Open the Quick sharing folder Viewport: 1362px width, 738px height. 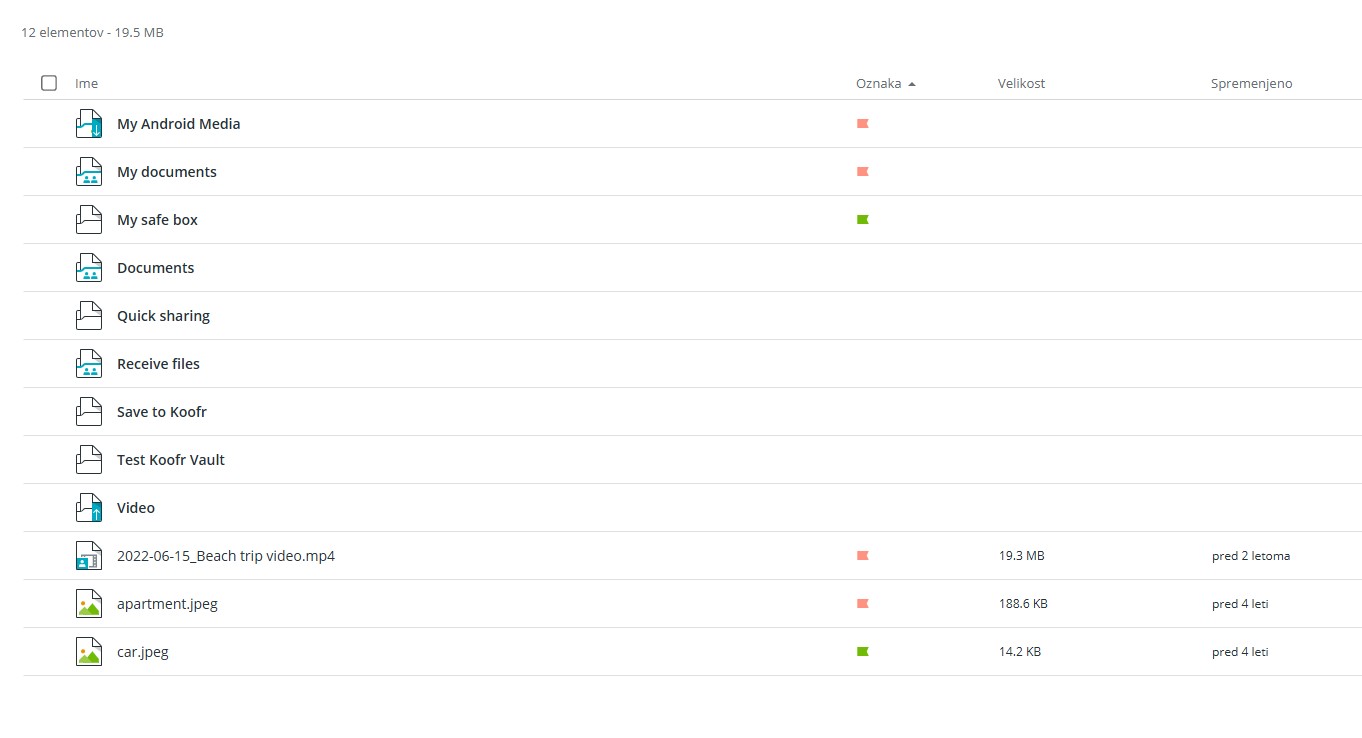(x=163, y=316)
